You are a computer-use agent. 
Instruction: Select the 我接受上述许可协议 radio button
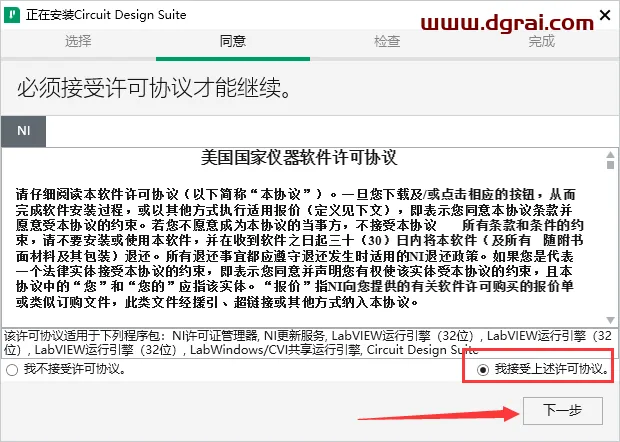pos(482,370)
